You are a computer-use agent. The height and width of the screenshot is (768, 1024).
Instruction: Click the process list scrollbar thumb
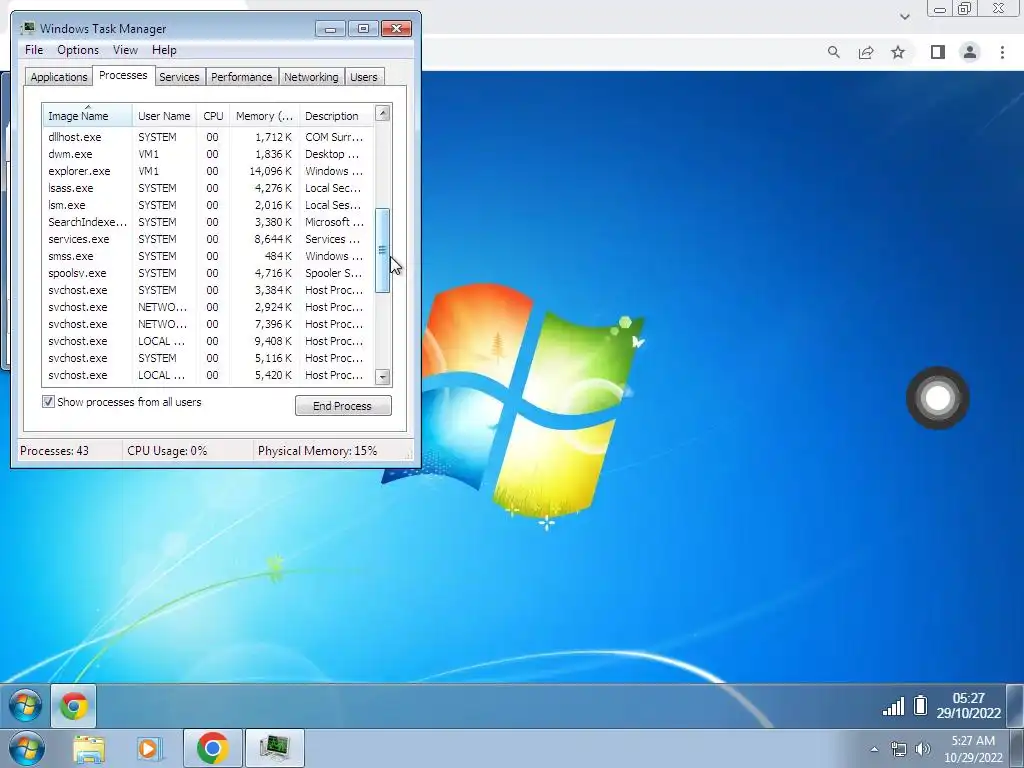coord(383,250)
